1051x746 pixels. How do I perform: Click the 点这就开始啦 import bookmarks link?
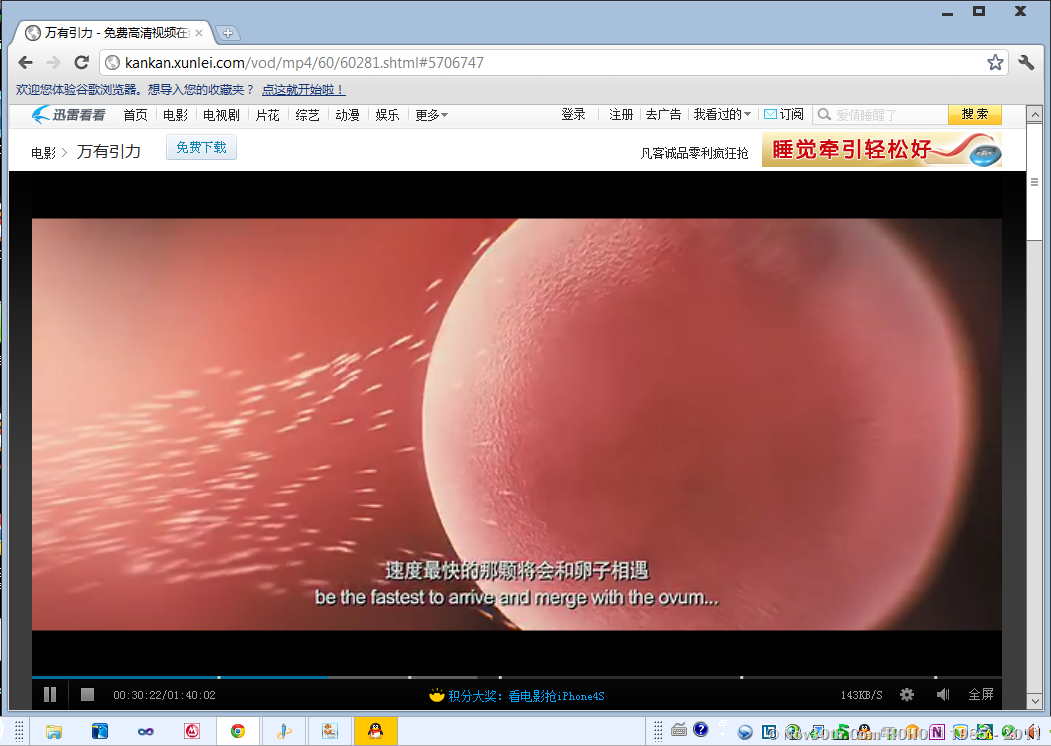pos(304,89)
